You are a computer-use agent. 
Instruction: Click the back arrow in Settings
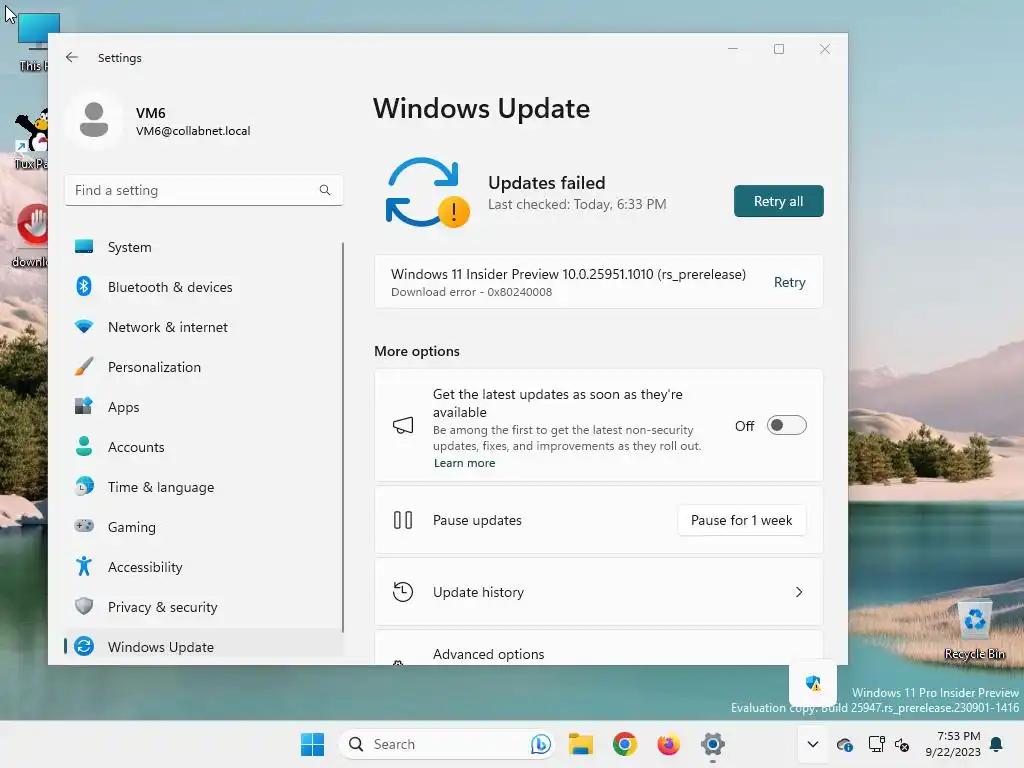72,57
